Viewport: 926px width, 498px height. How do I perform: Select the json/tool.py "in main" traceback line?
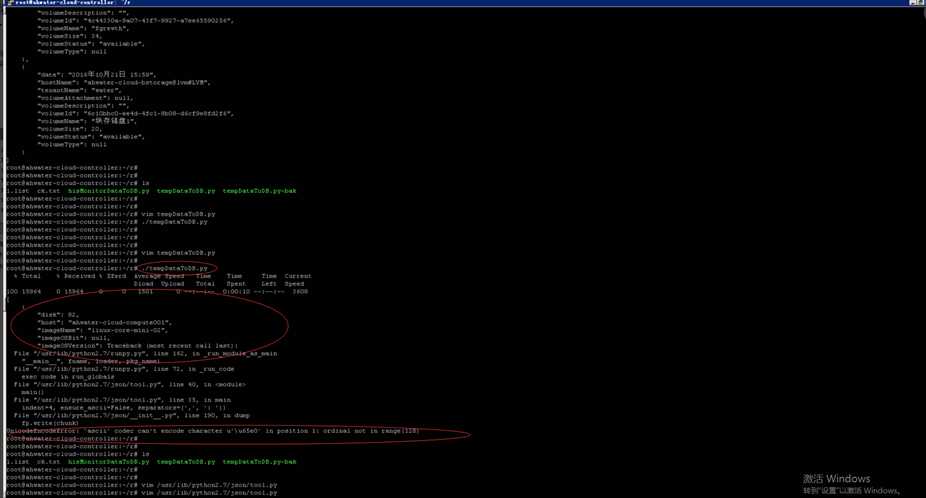click(x=122, y=400)
